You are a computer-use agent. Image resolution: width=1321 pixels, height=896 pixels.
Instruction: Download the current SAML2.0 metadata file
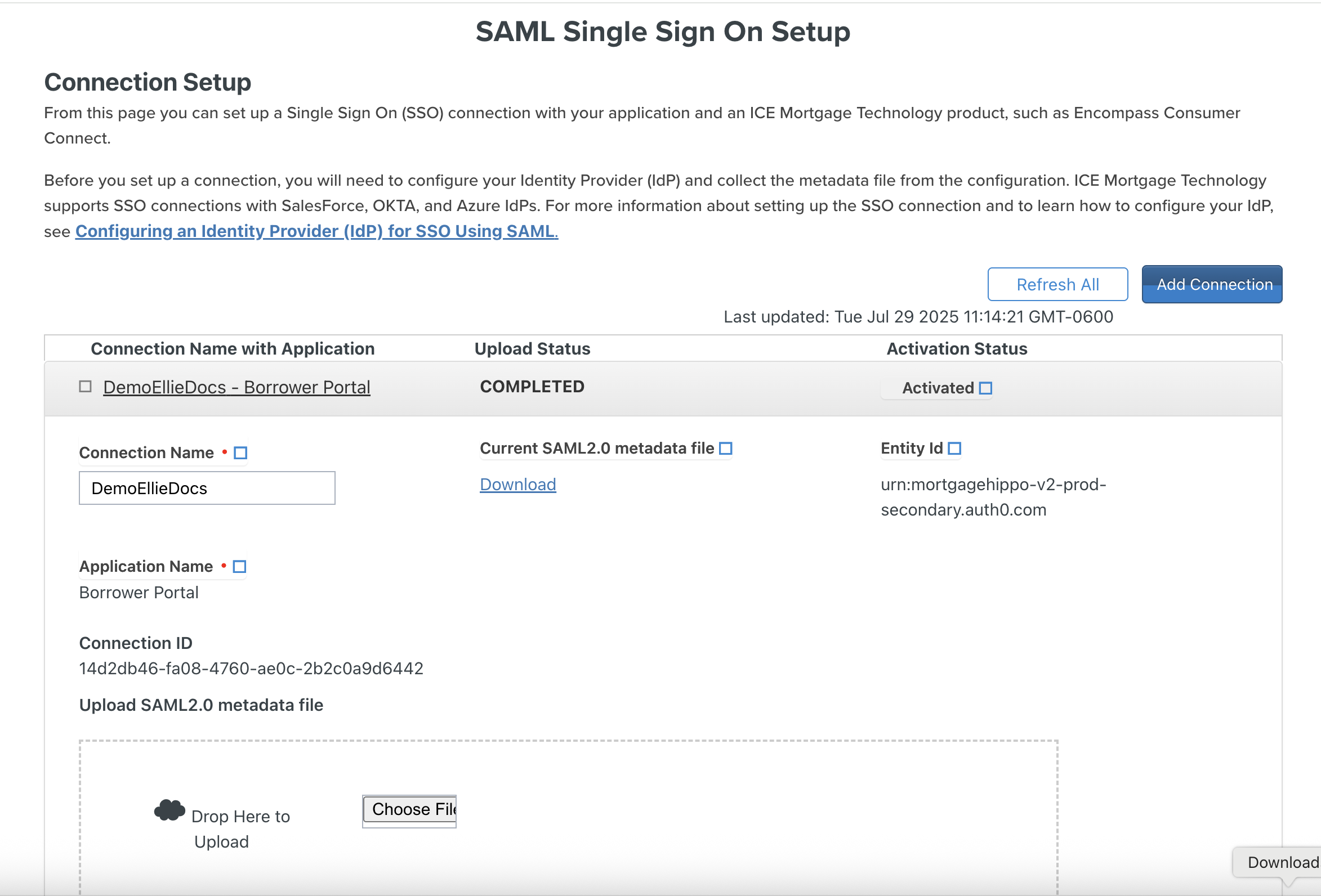(x=517, y=484)
